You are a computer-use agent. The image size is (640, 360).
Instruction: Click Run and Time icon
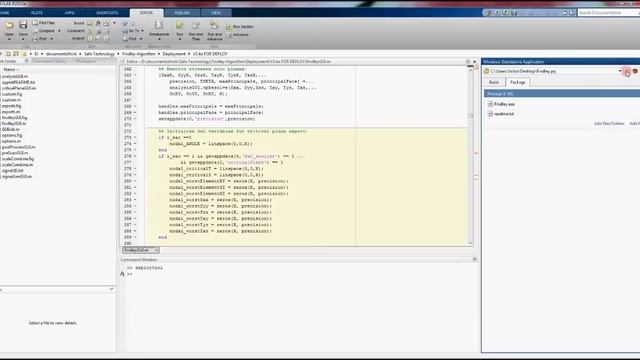click(196, 26)
